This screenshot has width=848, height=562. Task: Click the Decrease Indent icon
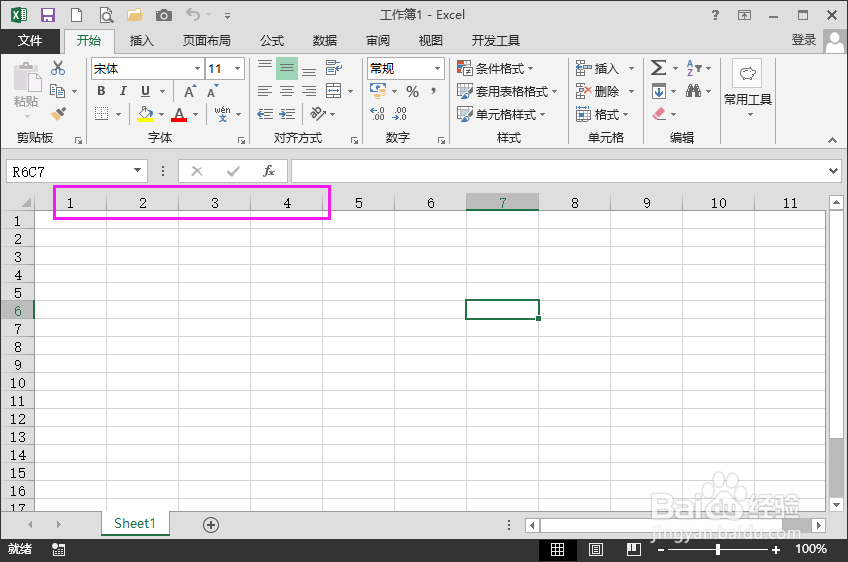(x=264, y=114)
